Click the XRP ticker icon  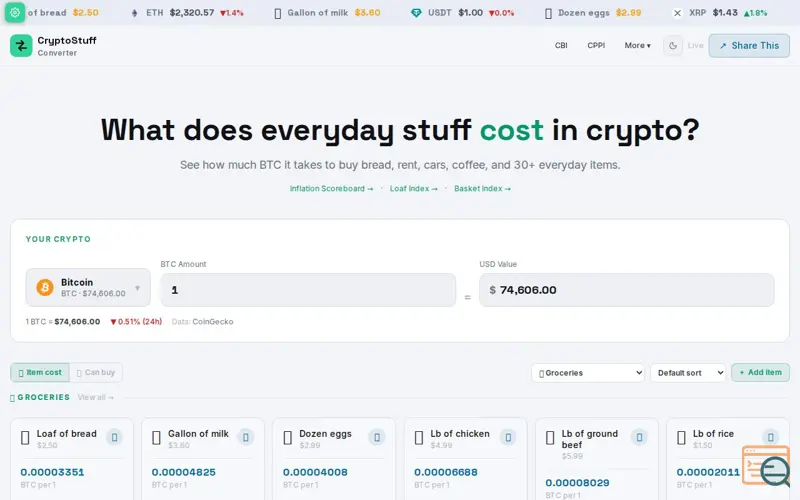pos(677,13)
